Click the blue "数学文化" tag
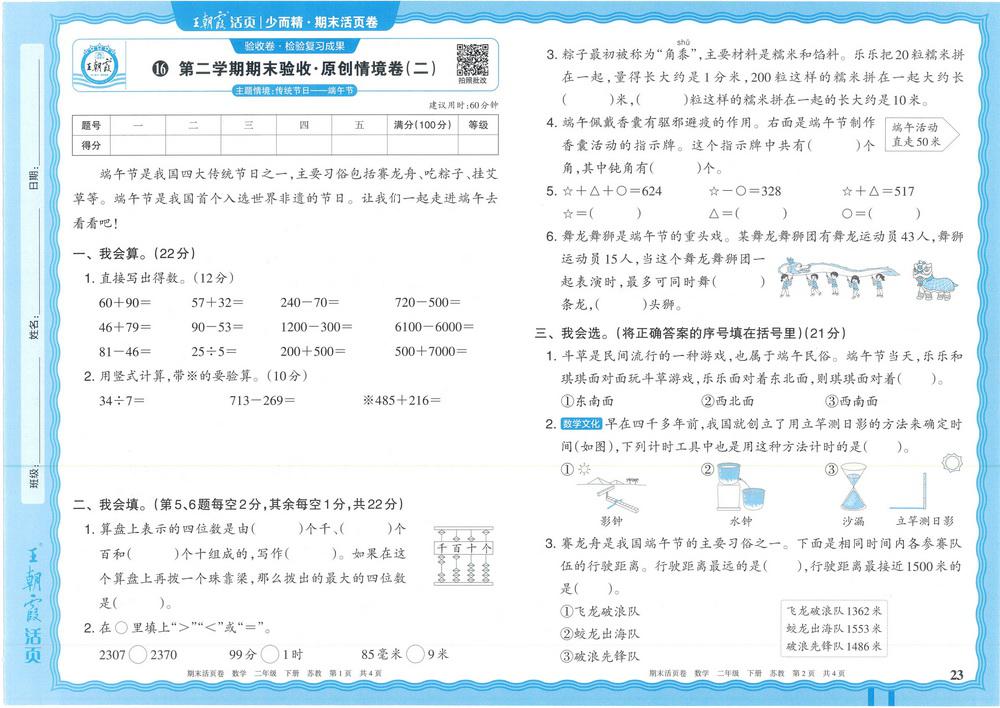The width and height of the screenshot is (1000, 708). pyautogui.click(x=581, y=424)
